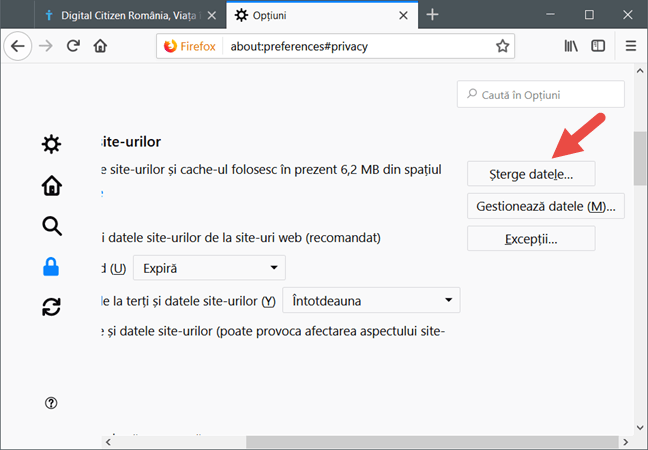Open Search settings in sidebar

(51, 226)
